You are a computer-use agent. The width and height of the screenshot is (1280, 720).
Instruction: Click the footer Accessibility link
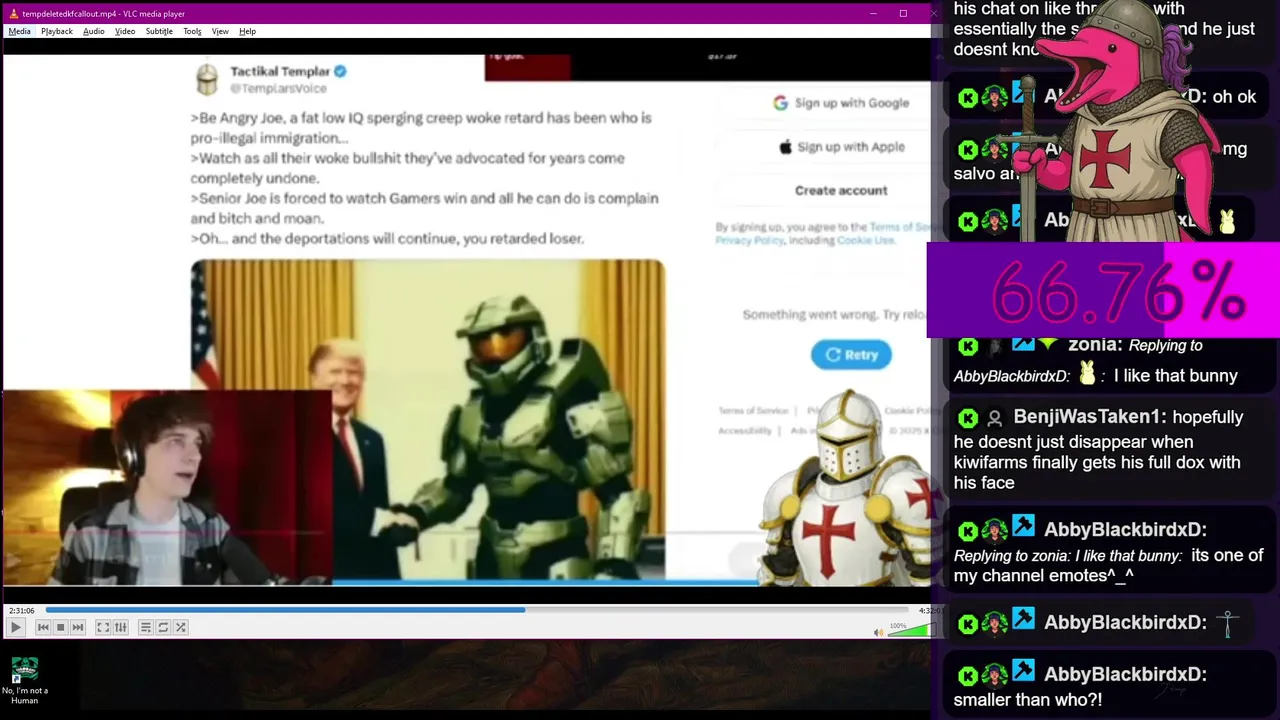pyautogui.click(x=745, y=431)
